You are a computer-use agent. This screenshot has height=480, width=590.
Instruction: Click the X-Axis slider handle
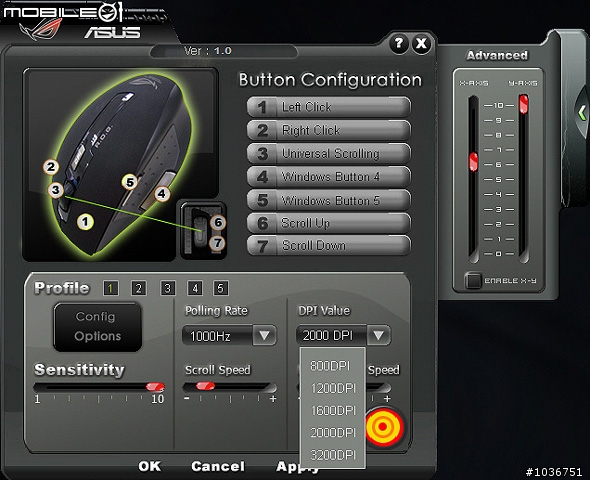coord(473,162)
